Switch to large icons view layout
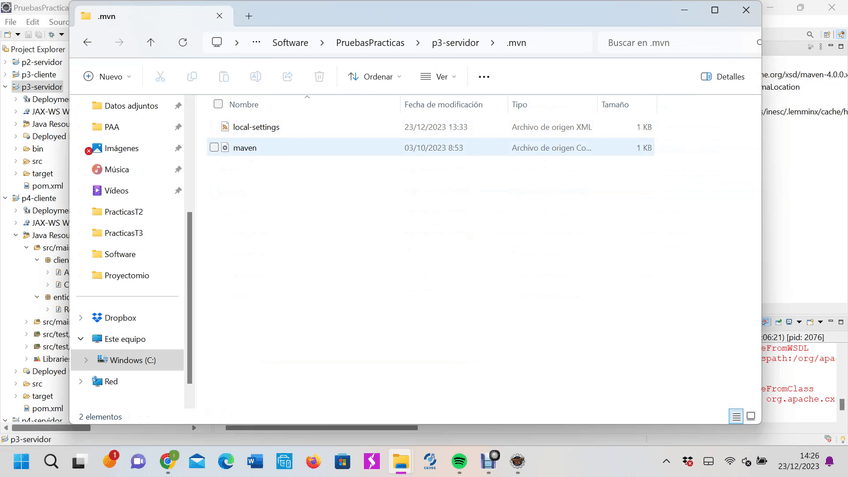 751,416
